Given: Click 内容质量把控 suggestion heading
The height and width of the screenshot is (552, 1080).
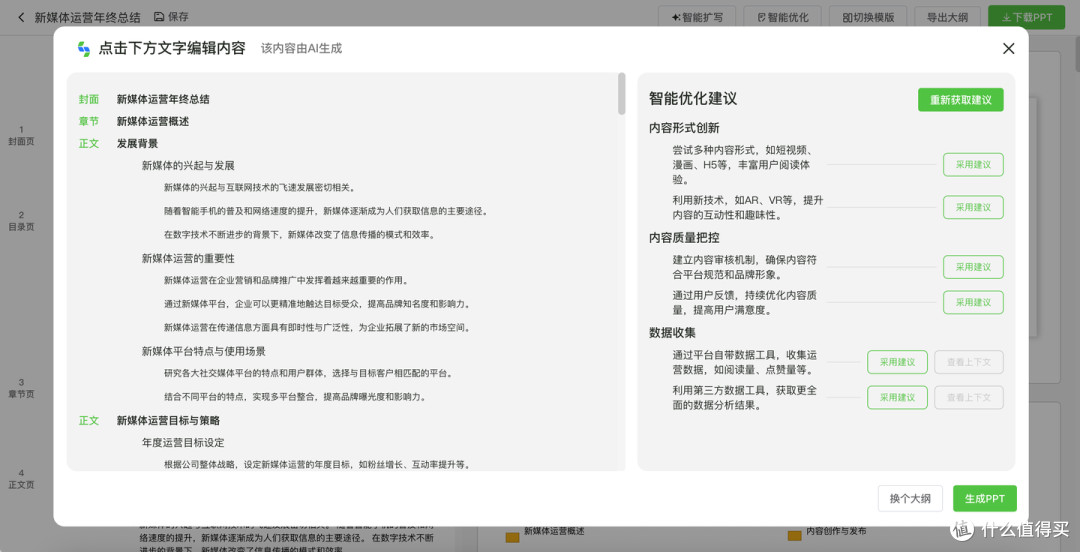Looking at the screenshot, I should 685,238.
